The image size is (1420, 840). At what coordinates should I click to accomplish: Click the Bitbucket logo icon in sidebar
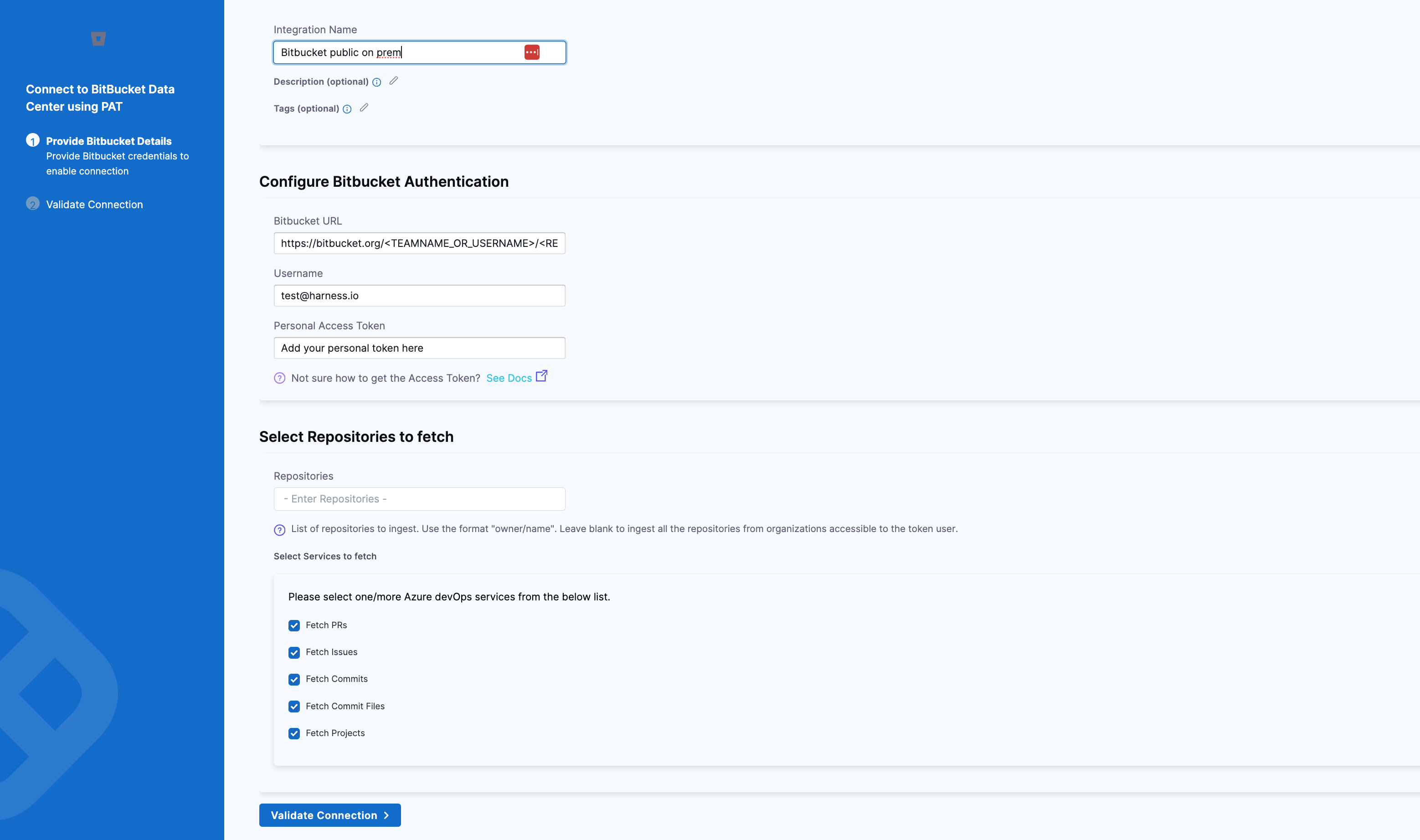[x=98, y=38]
